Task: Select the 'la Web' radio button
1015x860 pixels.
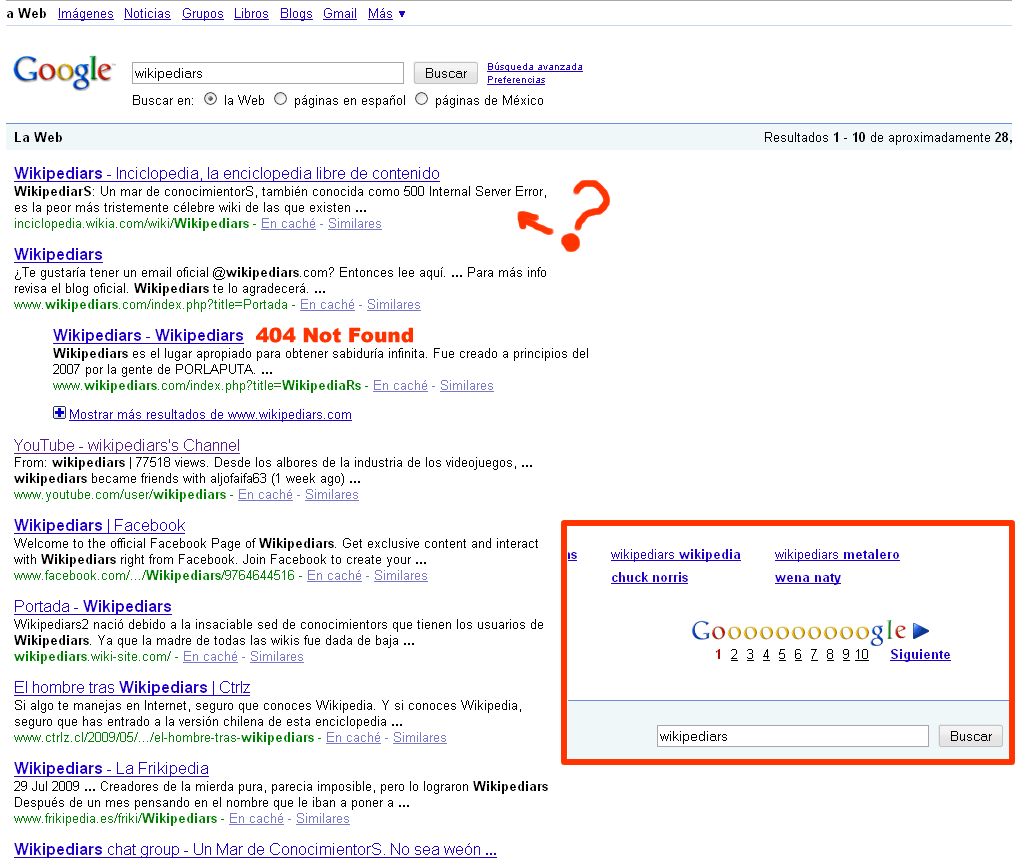Action: (210, 100)
